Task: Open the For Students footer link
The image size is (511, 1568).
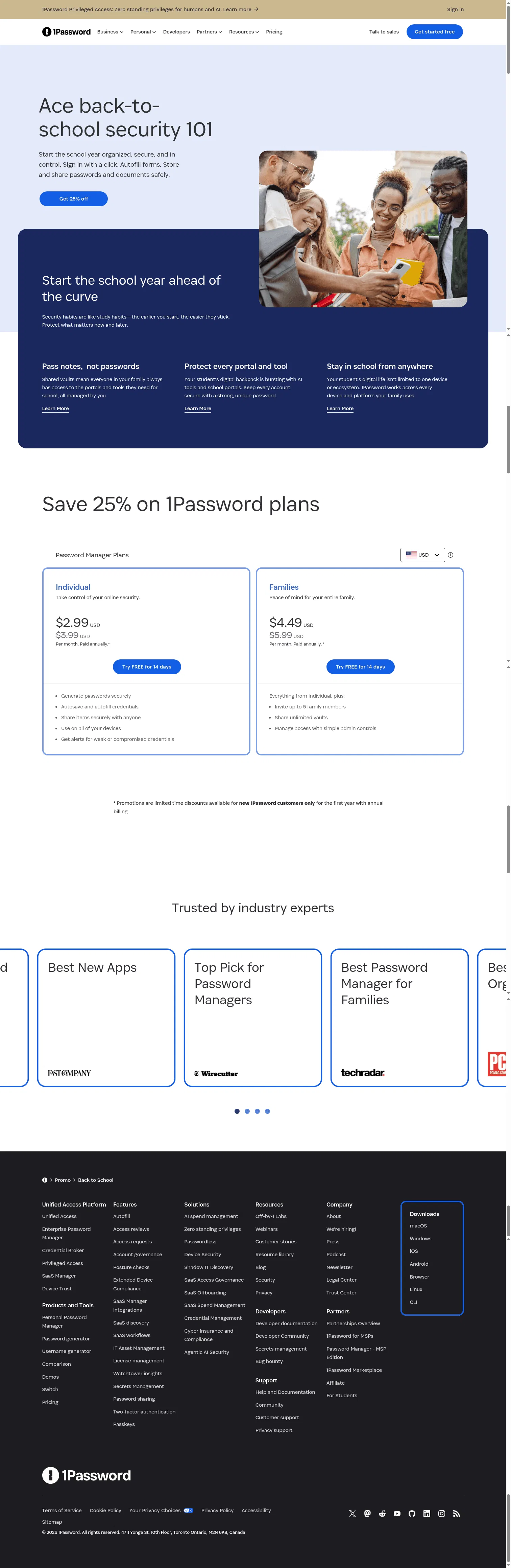Action: 342,1395
